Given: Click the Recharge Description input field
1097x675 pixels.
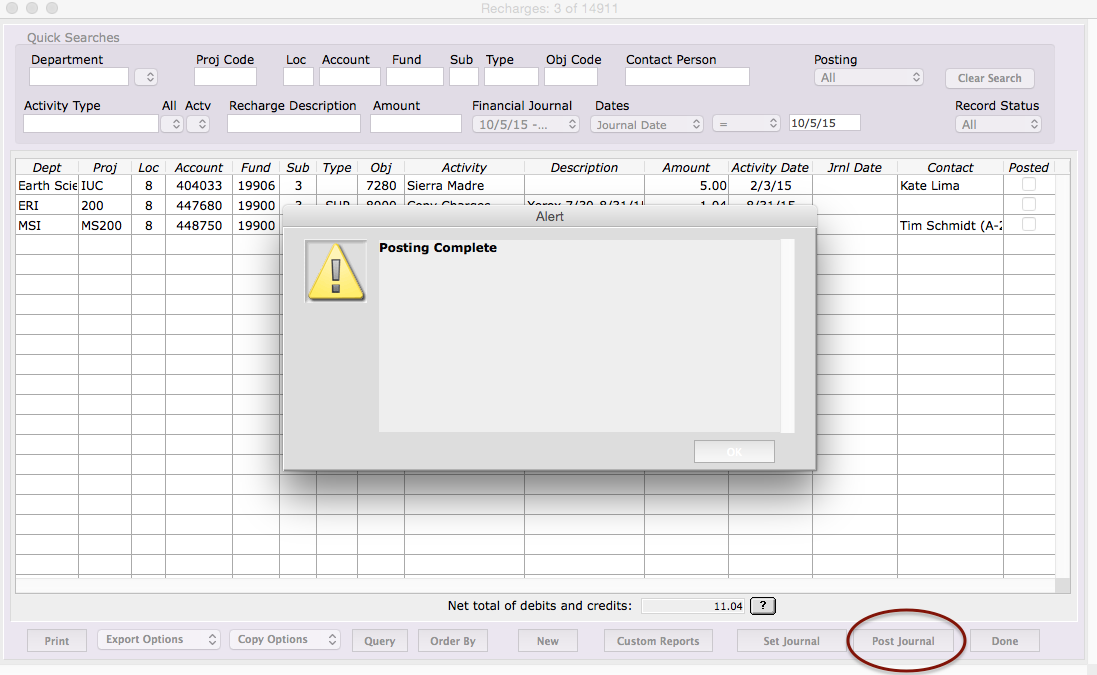Looking at the screenshot, I should tap(293, 124).
